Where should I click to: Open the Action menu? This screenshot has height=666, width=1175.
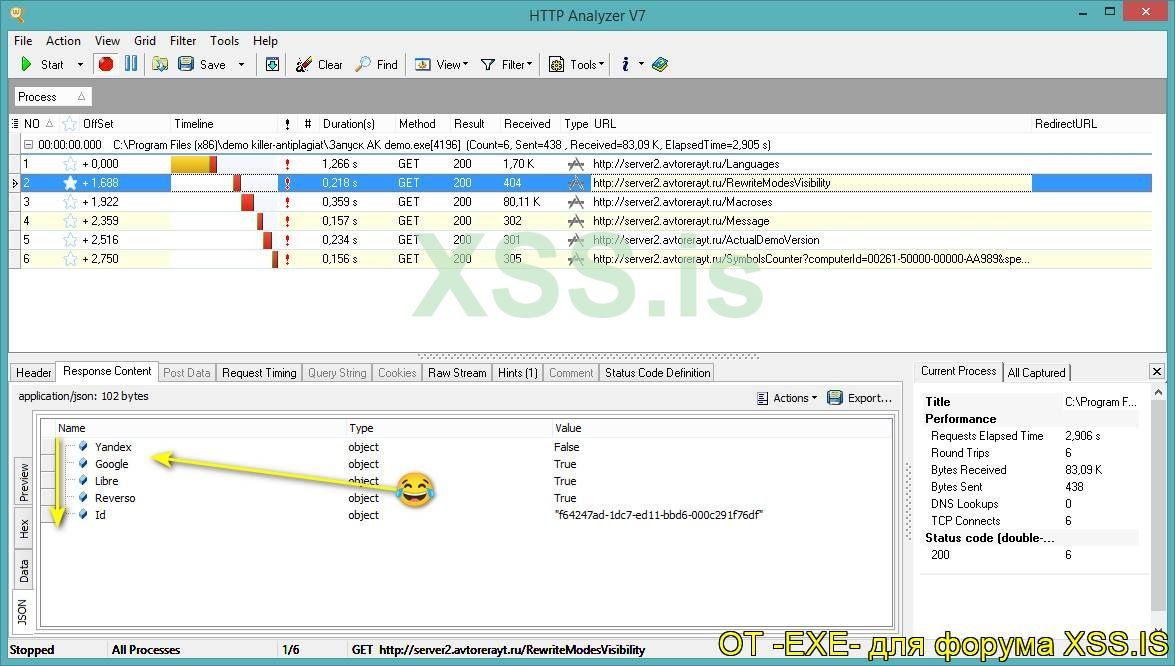pyautogui.click(x=63, y=40)
